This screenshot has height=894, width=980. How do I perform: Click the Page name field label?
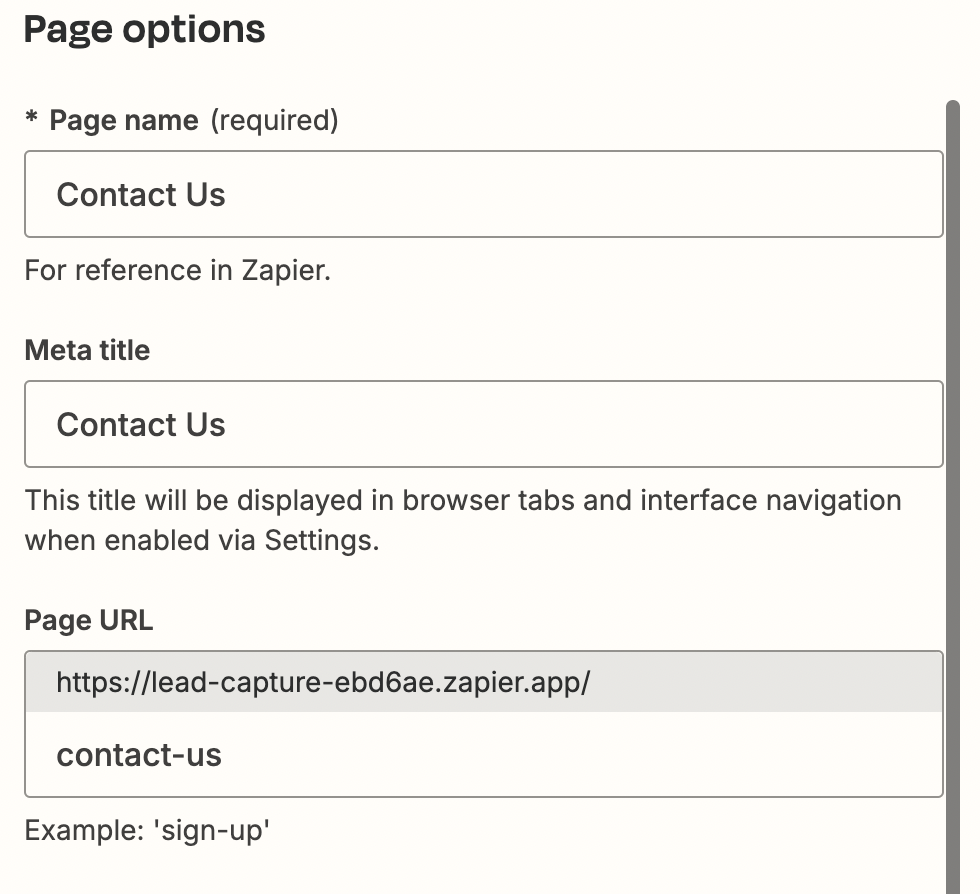124,121
